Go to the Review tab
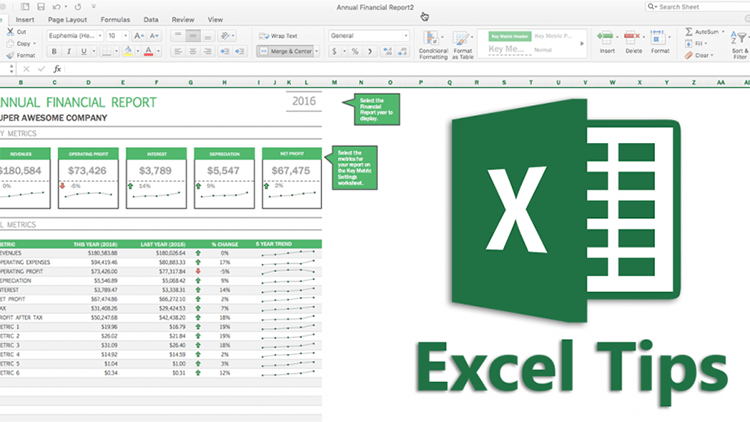The height and width of the screenshot is (422, 750). coord(183,20)
